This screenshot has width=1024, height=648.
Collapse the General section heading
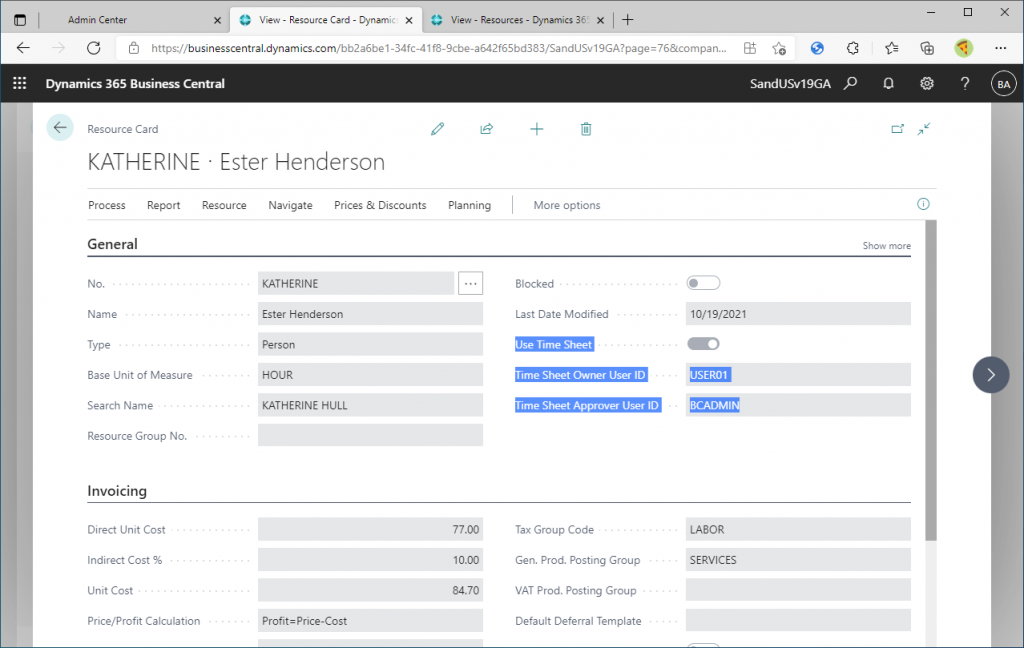[112, 244]
